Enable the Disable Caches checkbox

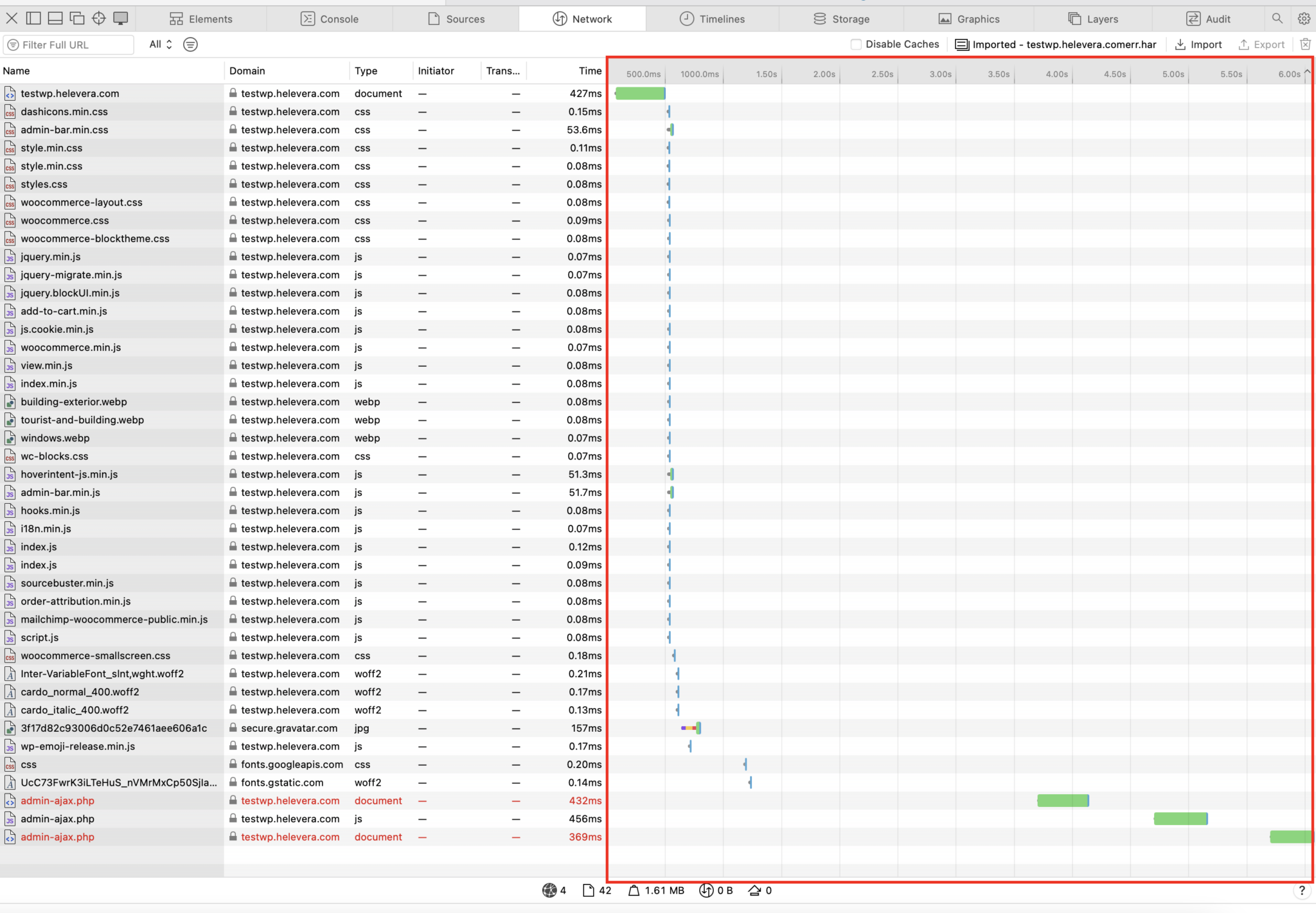857,44
